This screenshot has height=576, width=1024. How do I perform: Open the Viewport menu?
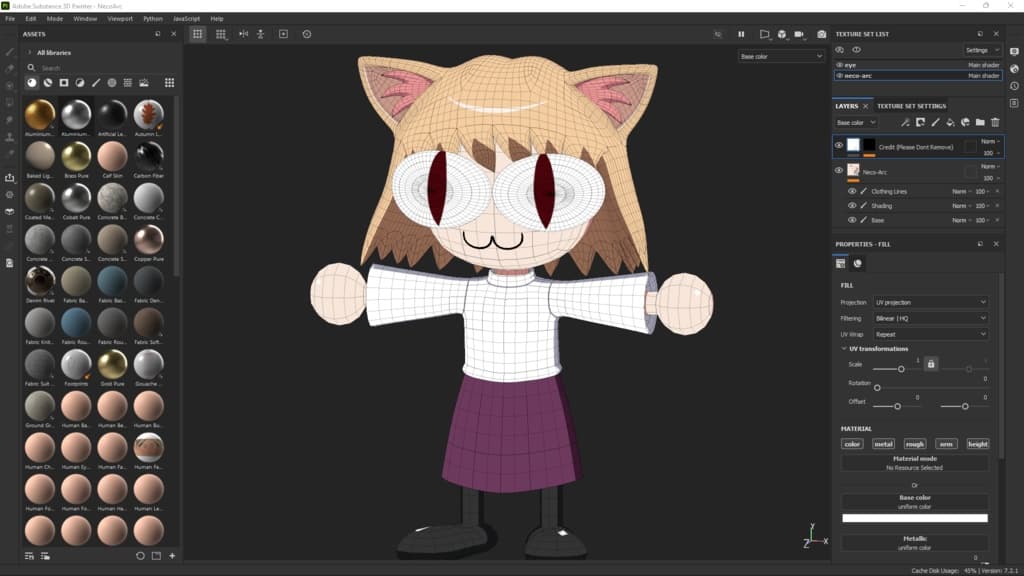pyautogui.click(x=119, y=18)
